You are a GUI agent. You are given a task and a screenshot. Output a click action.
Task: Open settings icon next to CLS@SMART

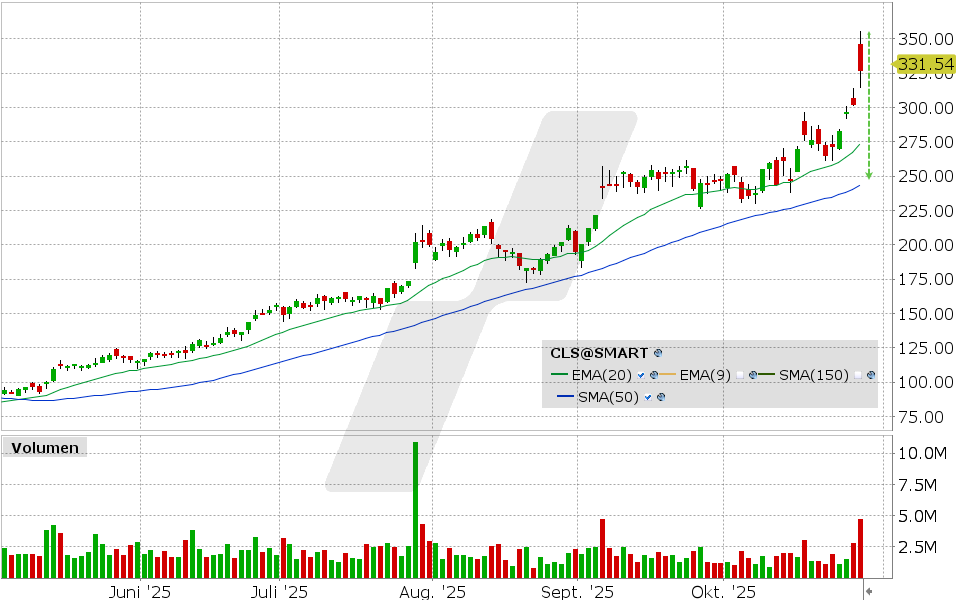click(658, 353)
